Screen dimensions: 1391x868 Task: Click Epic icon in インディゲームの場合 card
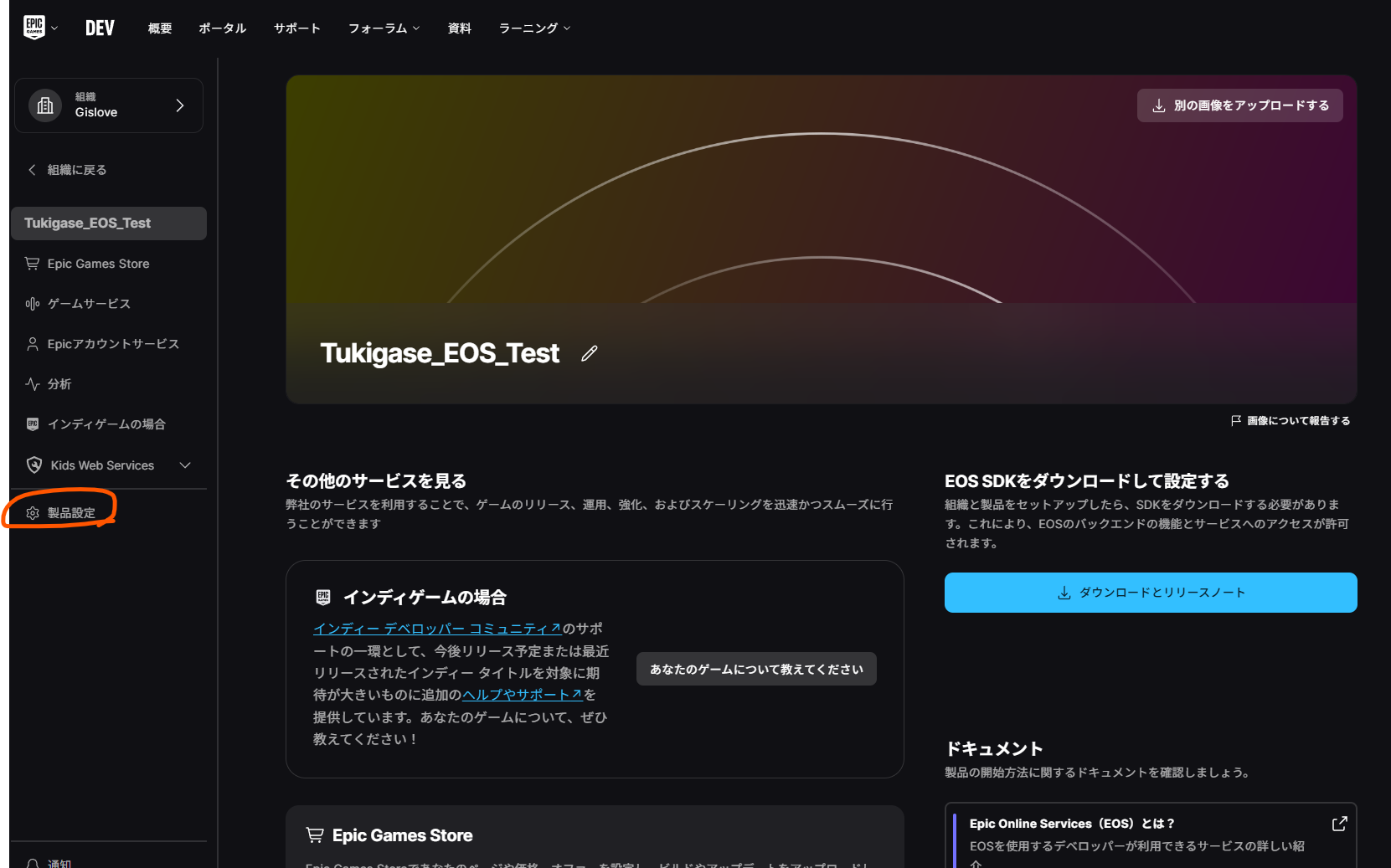pyautogui.click(x=323, y=597)
